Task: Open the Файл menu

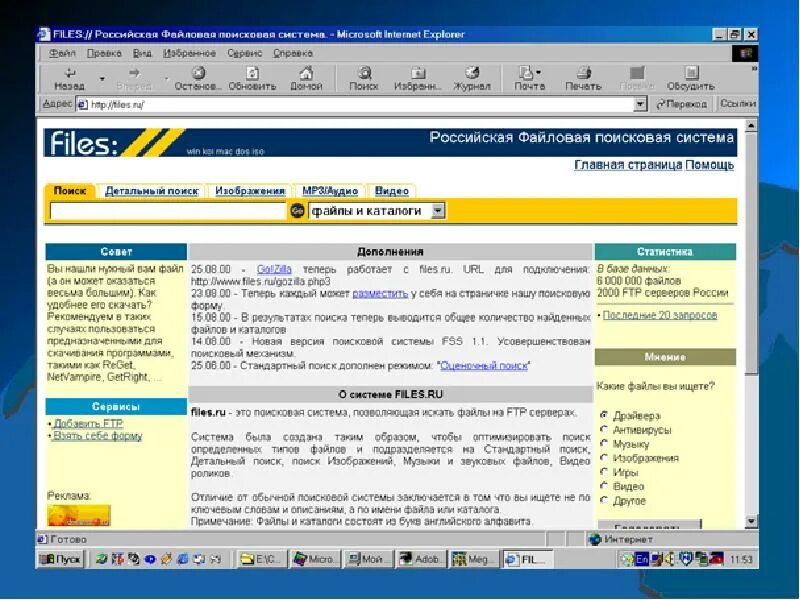Action: (62, 53)
